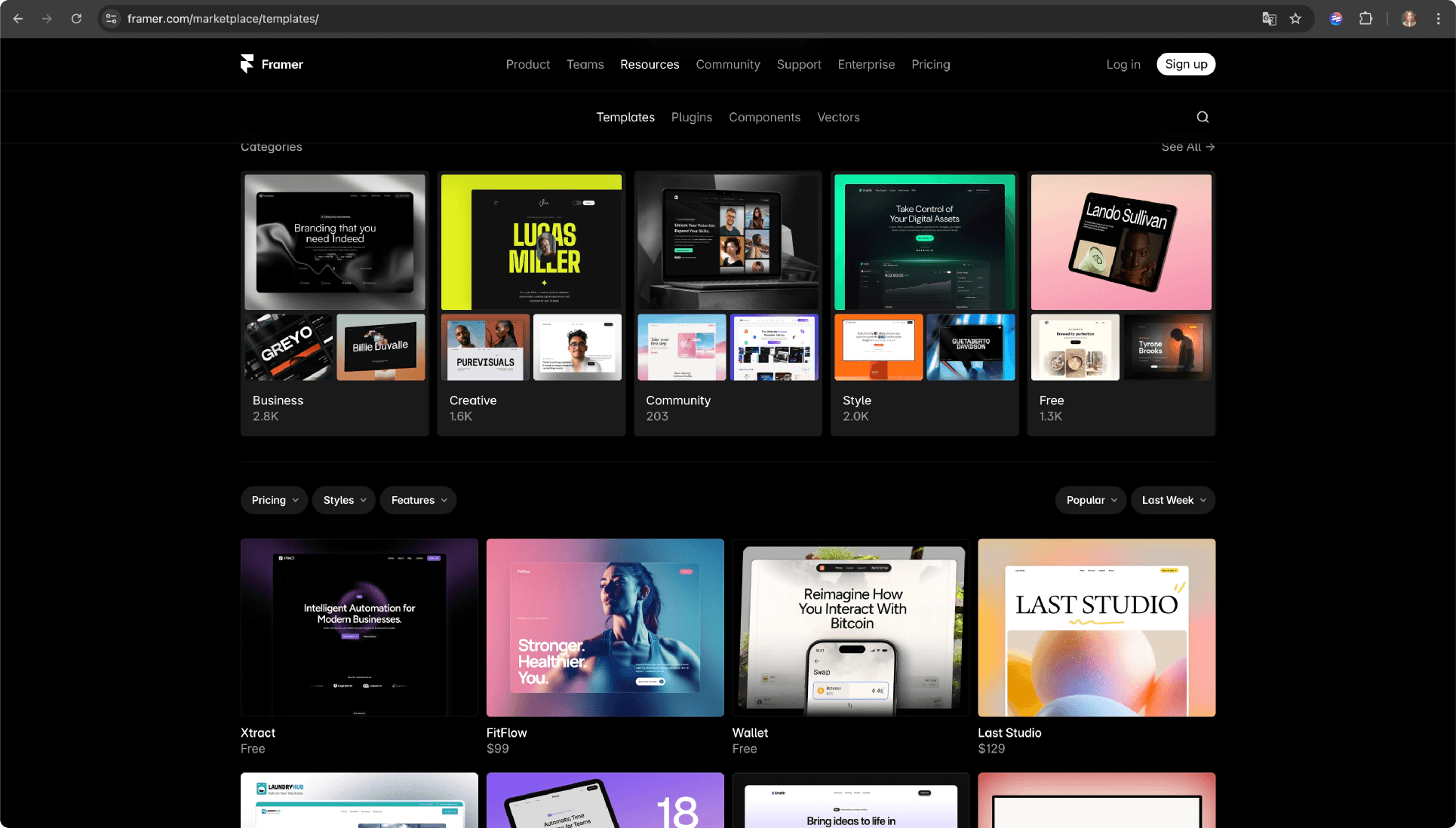View site information icon beside URL
Image resolution: width=1456 pixels, height=828 pixels.
tap(111, 19)
